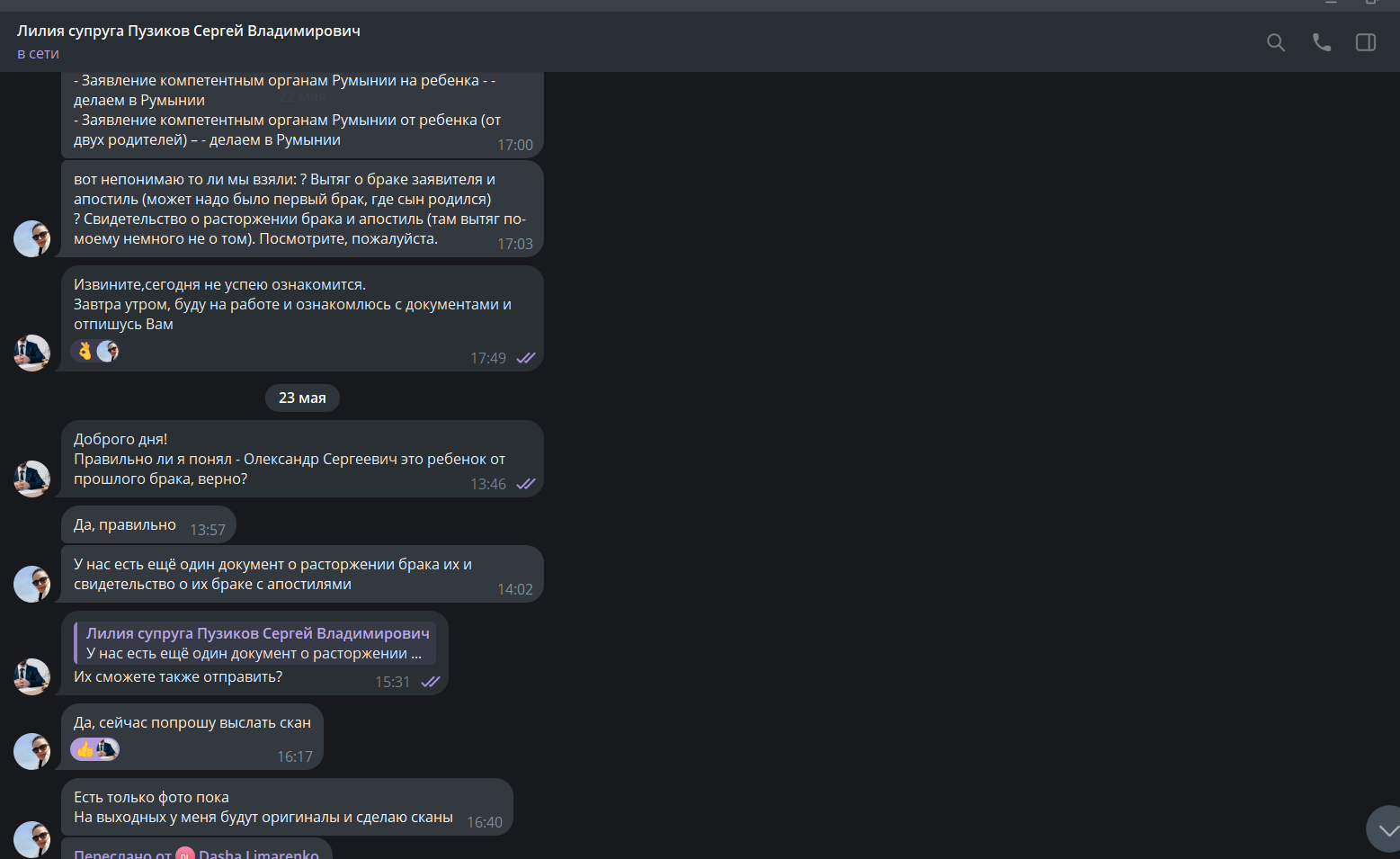This screenshot has height=859, width=1400.
Task: Click message 'Заявление компетентным органам Румынии от ребенка'
Action: point(287,130)
